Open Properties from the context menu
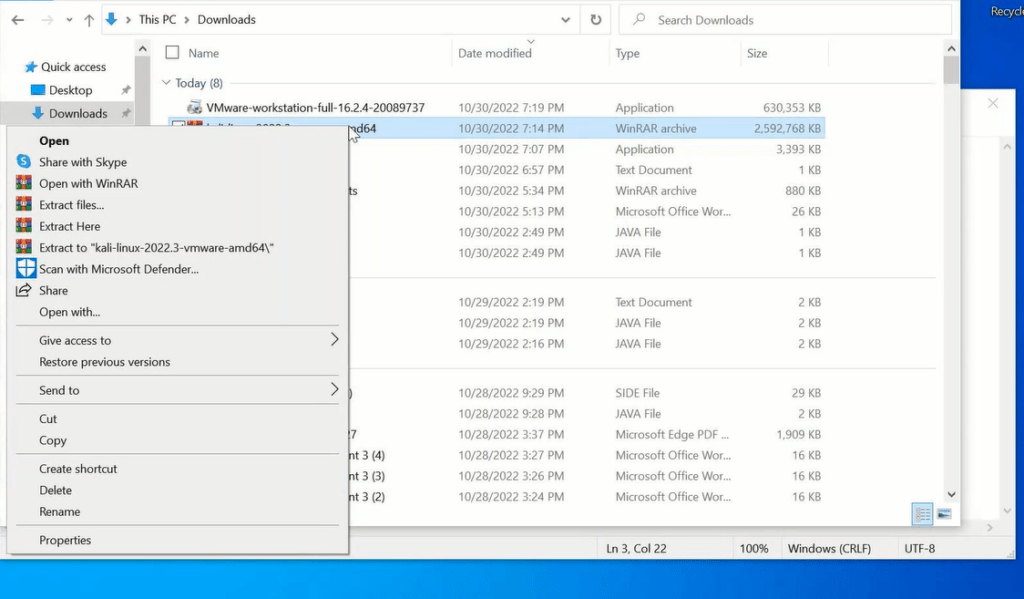The image size is (1024, 599). [x=65, y=540]
